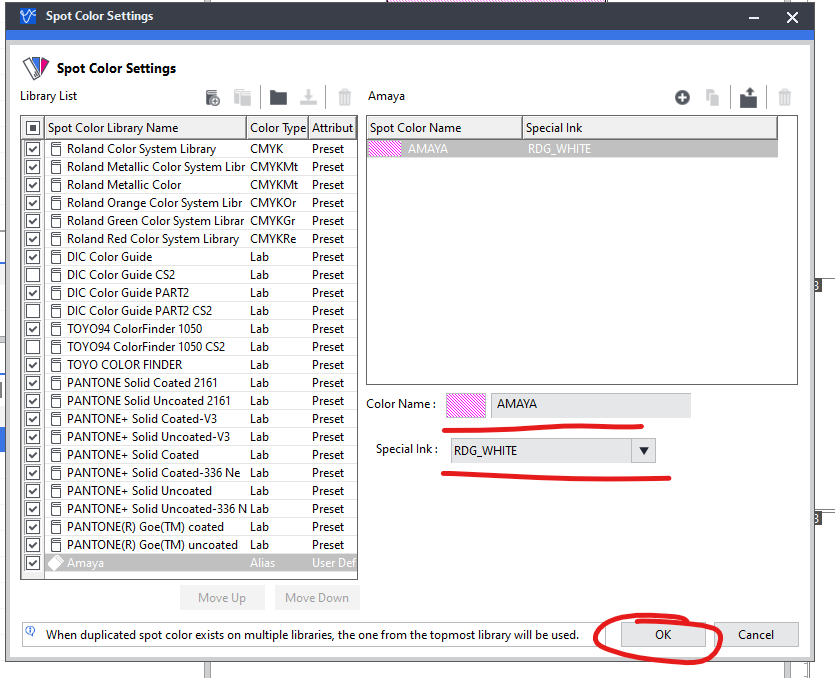The image size is (835, 678).
Task: Click the import library folder icon
Action: (278, 97)
